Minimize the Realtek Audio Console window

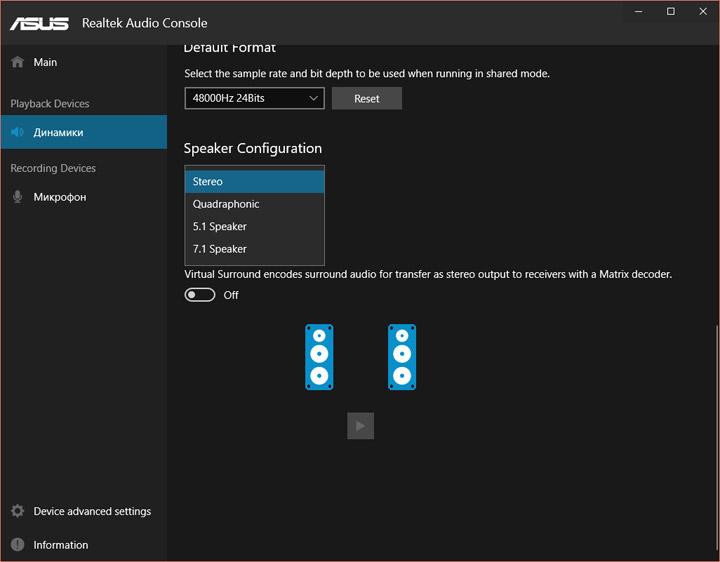click(638, 11)
